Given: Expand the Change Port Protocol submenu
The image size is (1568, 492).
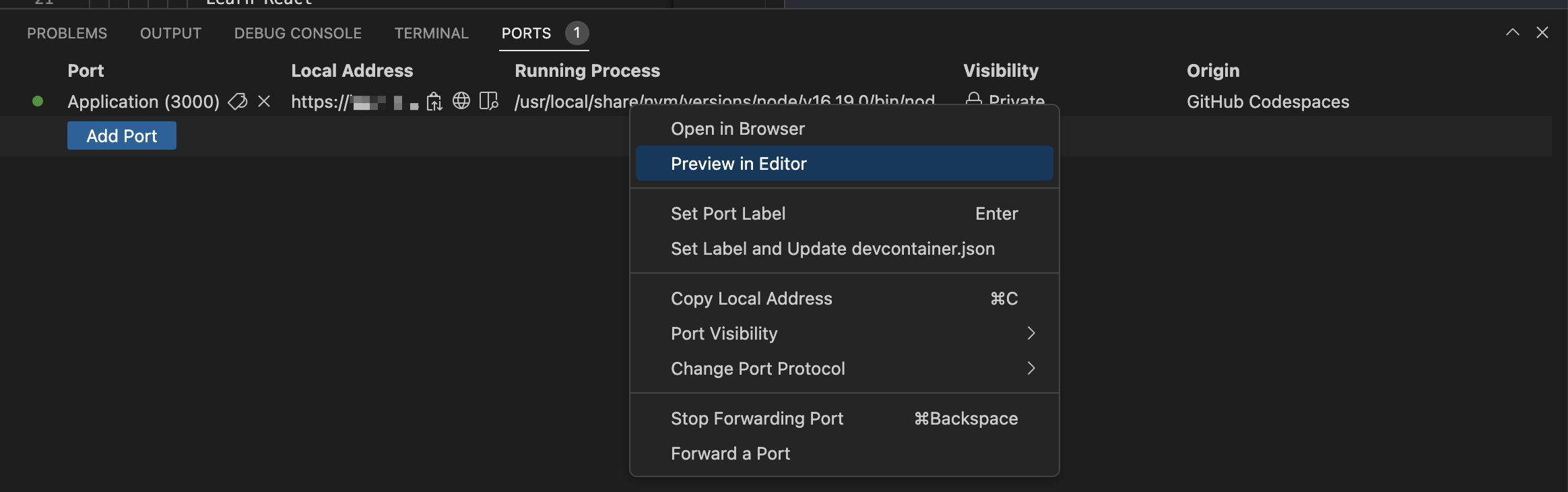Looking at the screenshot, I should [x=844, y=369].
